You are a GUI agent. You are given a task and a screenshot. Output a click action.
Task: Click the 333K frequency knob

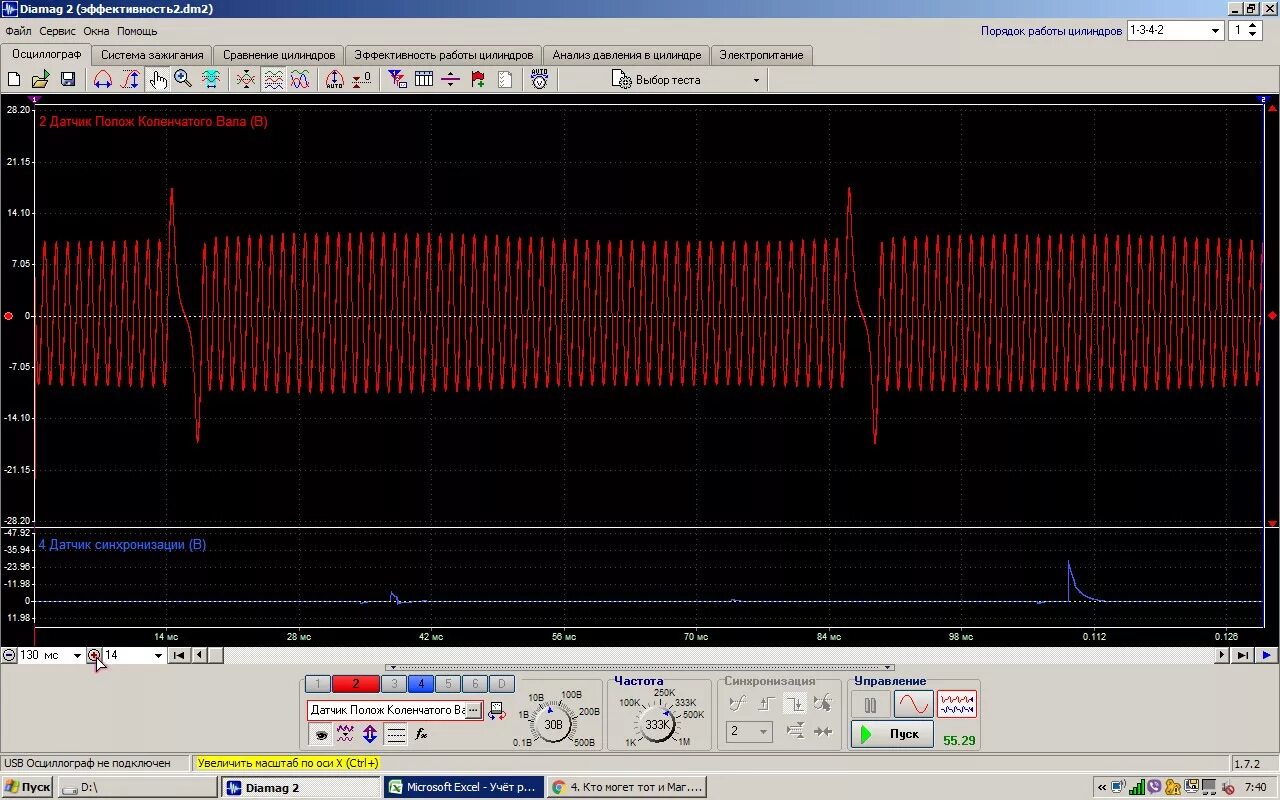point(656,724)
